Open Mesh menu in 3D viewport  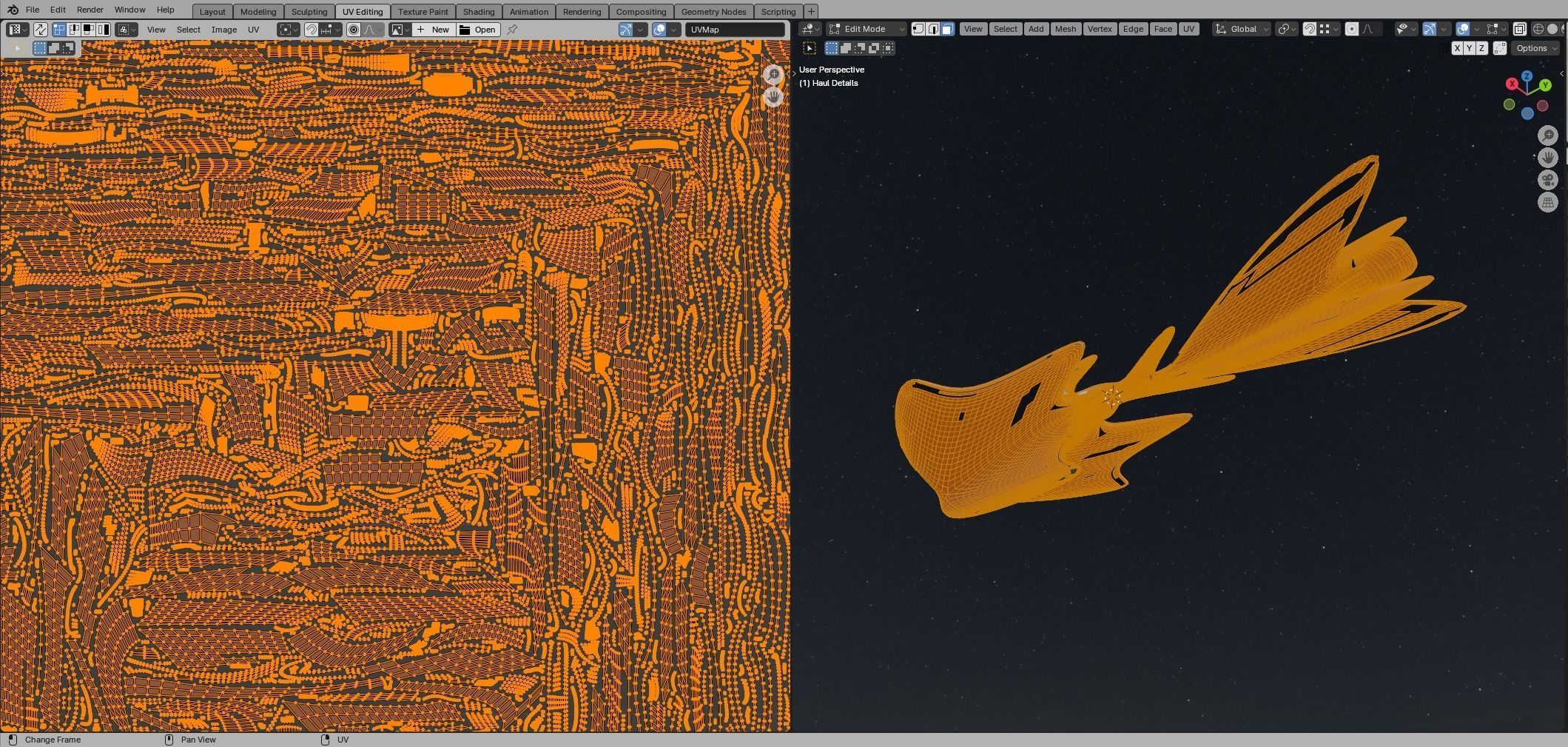click(1066, 29)
